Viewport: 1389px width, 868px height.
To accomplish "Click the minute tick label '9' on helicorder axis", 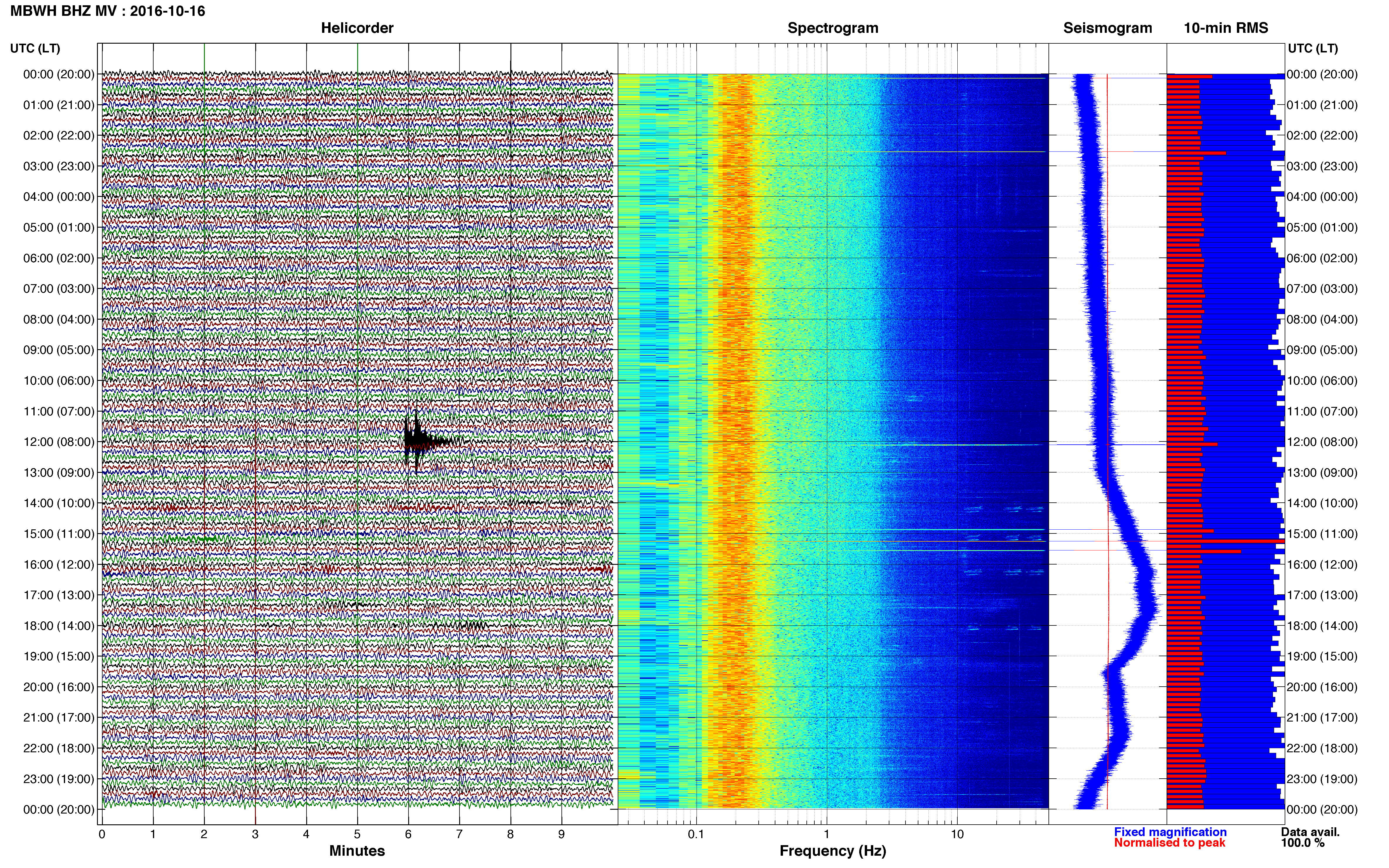I will click(561, 834).
